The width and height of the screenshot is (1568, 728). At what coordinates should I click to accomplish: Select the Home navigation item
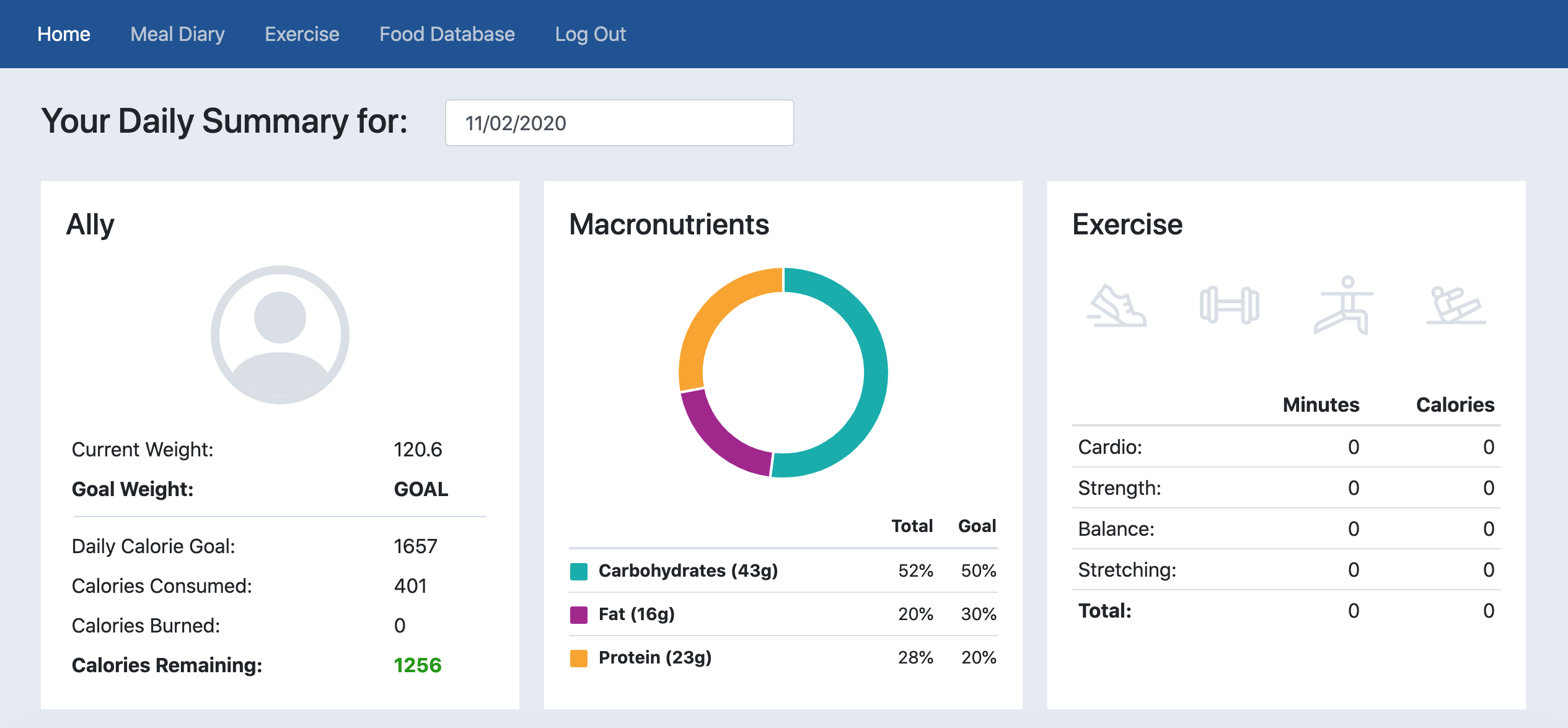click(63, 33)
